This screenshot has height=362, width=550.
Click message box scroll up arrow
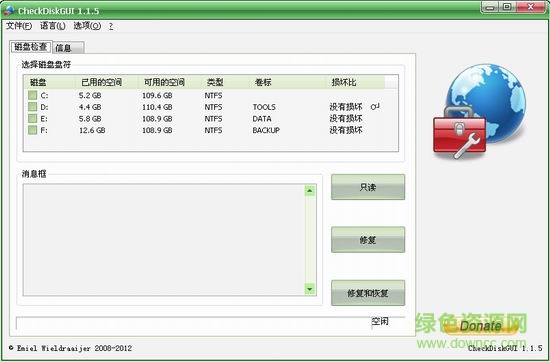[x=310, y=191]
